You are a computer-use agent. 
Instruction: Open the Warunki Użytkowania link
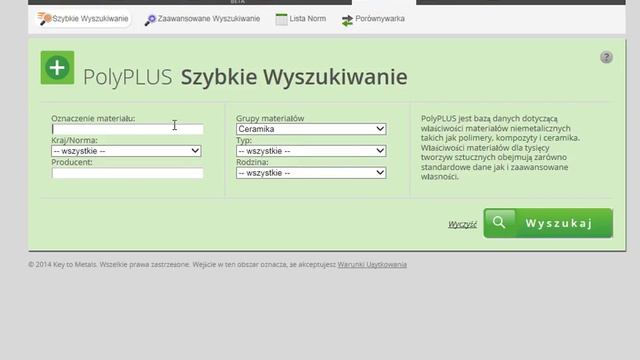coord(372,264)
